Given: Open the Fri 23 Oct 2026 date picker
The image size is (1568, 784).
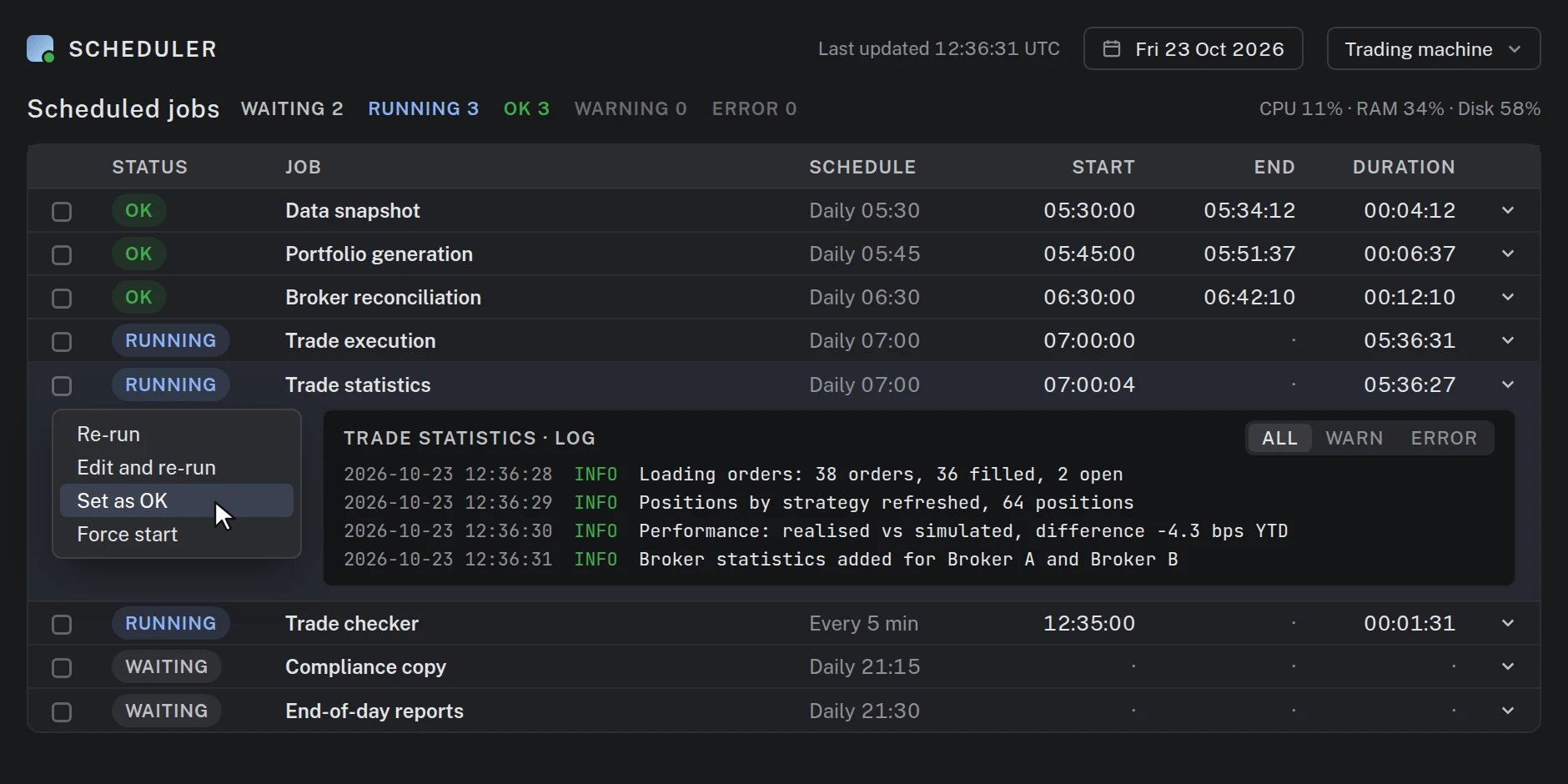Looking at the screenshot, I should click(x=1193, y=49).
